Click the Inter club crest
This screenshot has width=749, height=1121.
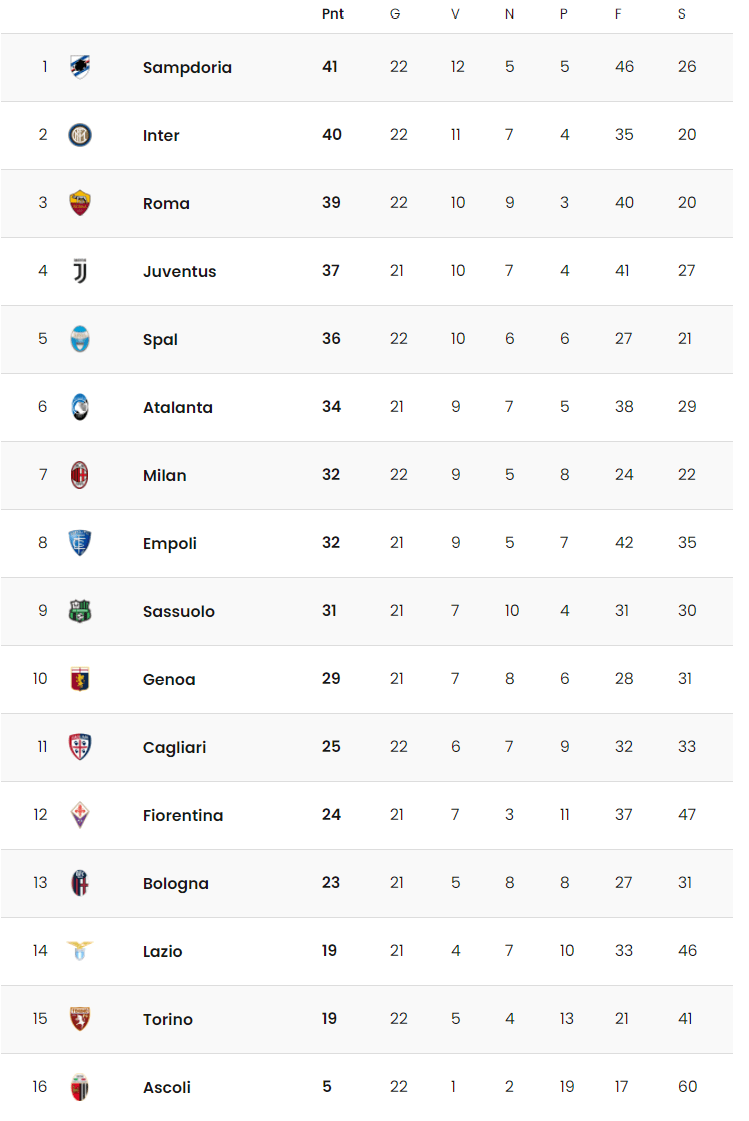point(80,134)
